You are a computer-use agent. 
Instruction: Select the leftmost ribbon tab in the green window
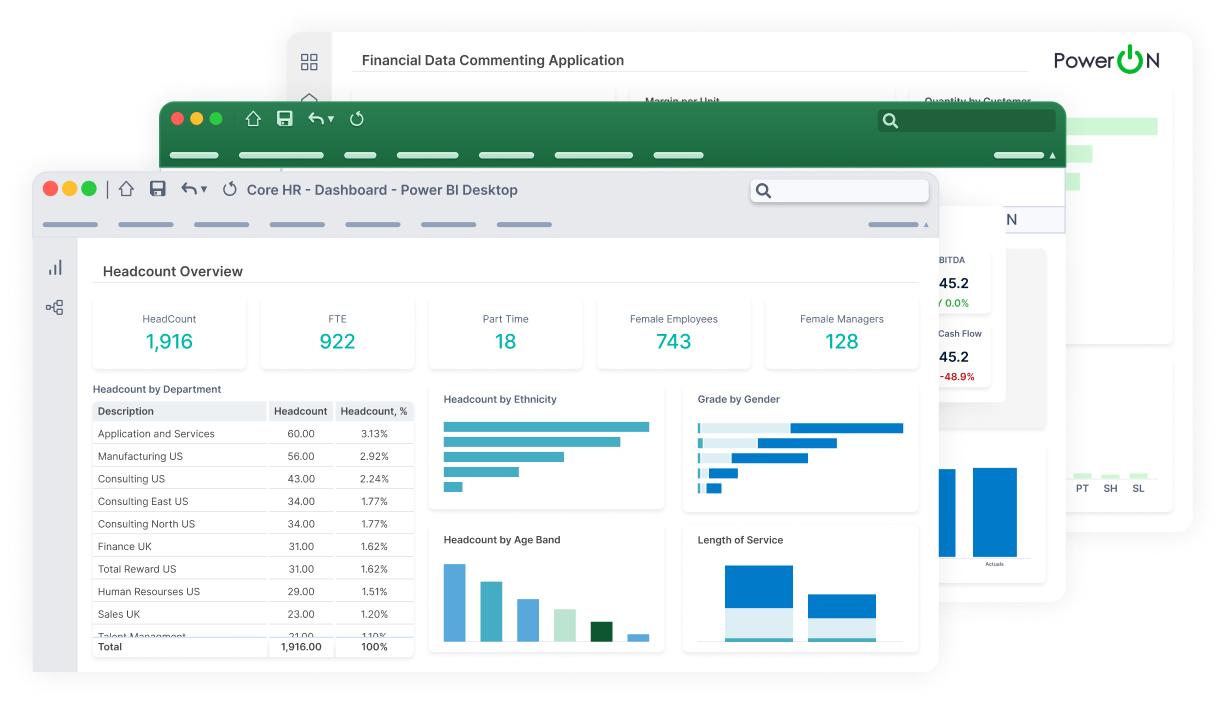point(193,155)
